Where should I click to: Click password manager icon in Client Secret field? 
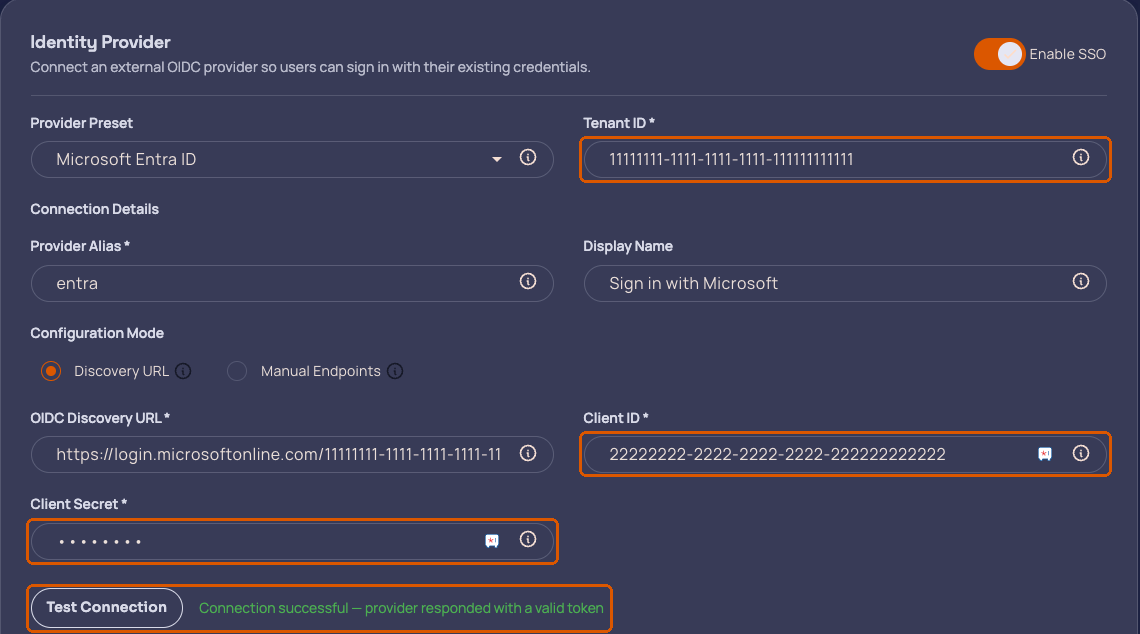[x=492, y=540]
